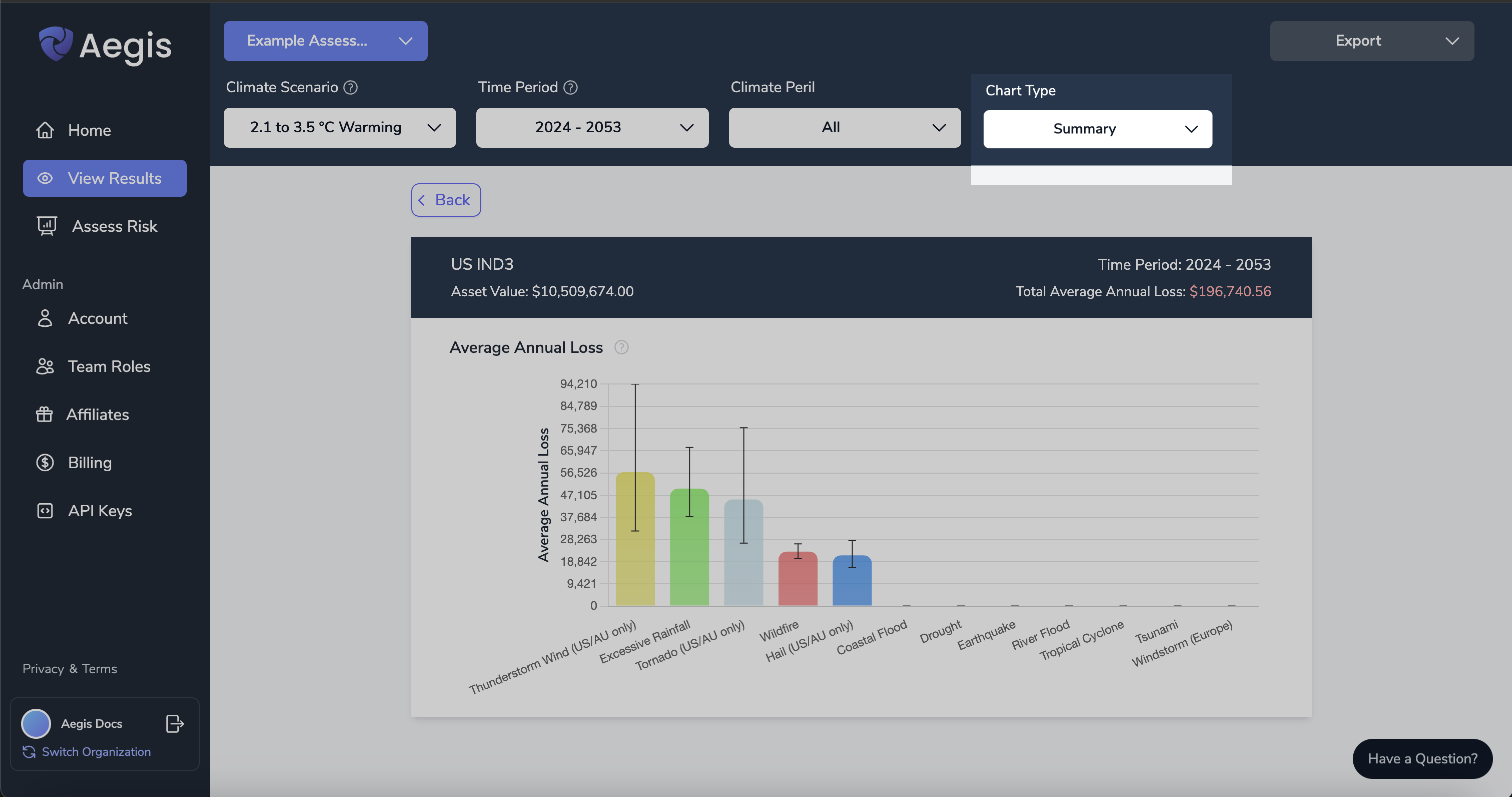Image resolution: width=1512 pixels, height=797 pixels.
Task: Open the Time Period 2024 - 2053 dropdown
Action: pos(592,127)
